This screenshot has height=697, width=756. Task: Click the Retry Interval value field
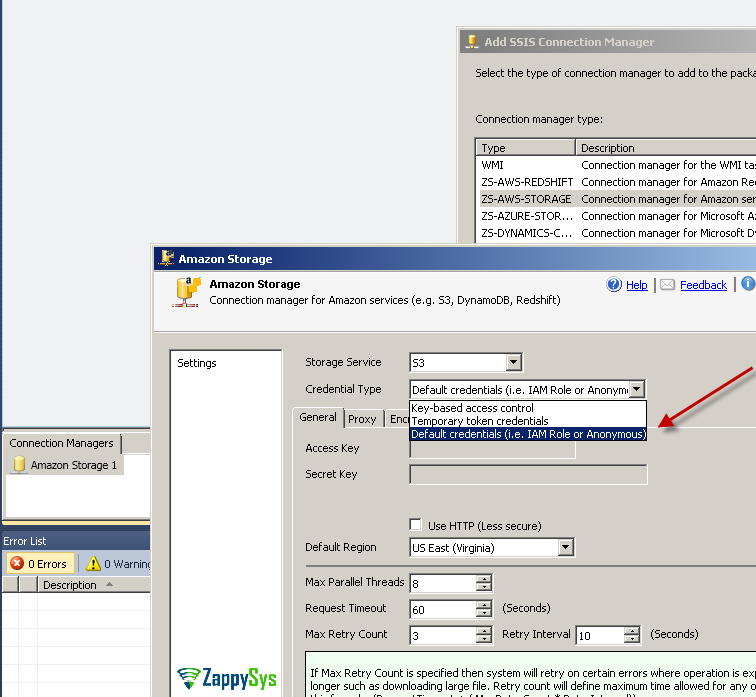tap(600, 635)
